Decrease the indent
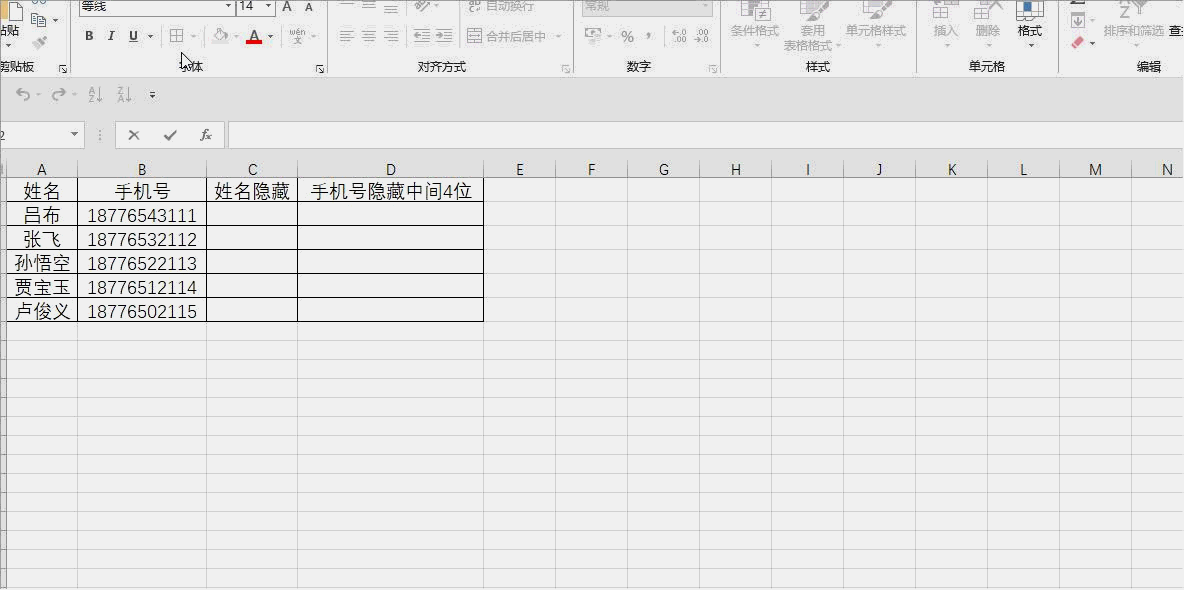 422,36
